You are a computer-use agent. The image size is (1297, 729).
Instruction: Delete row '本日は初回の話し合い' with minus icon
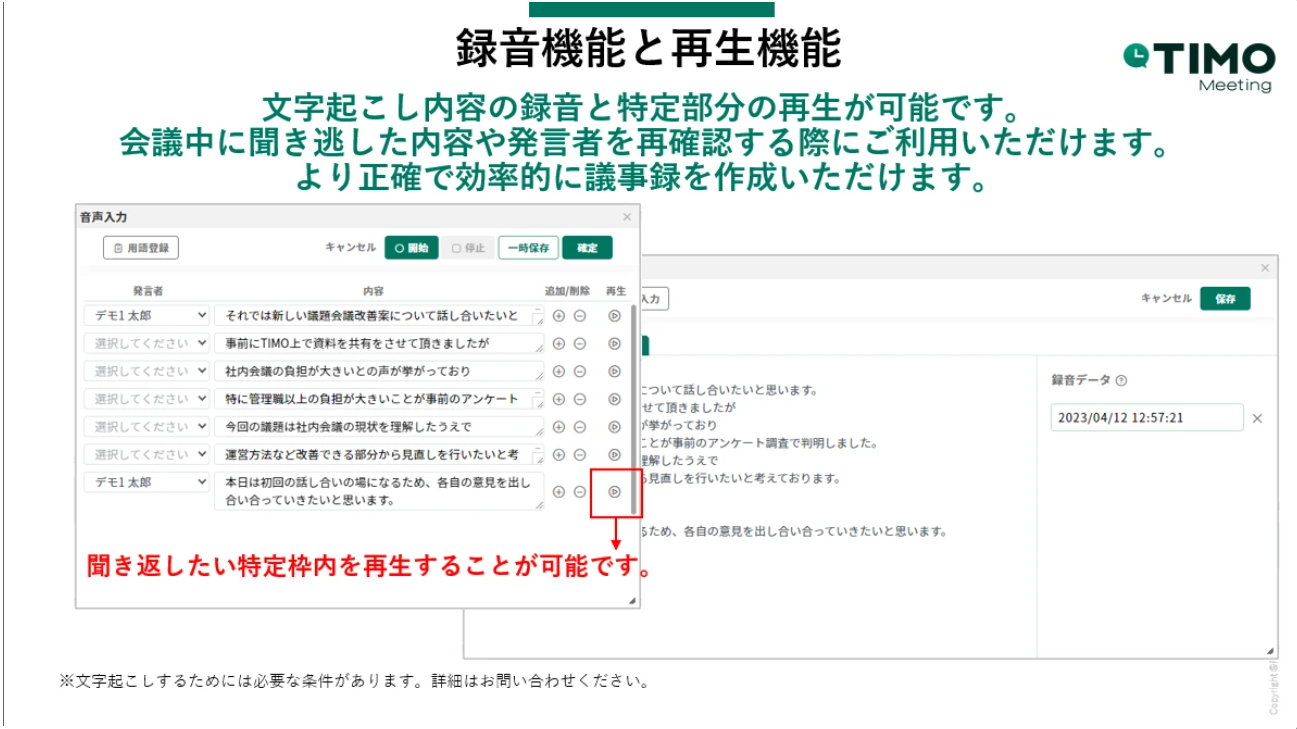click(x=579, y=492)
